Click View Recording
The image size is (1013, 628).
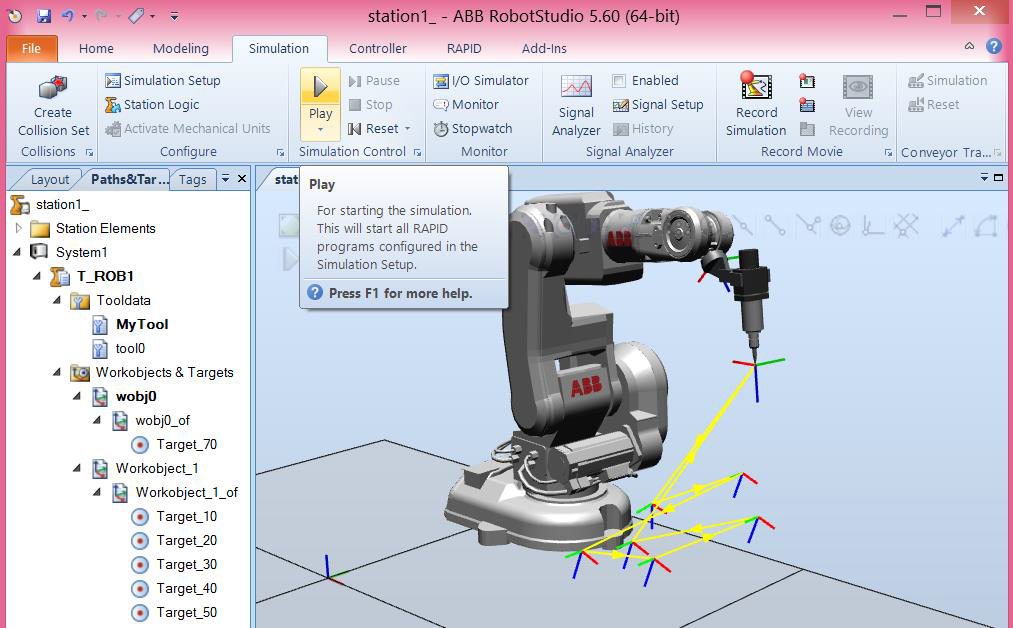pyautogui.click(x=858, y=105)
